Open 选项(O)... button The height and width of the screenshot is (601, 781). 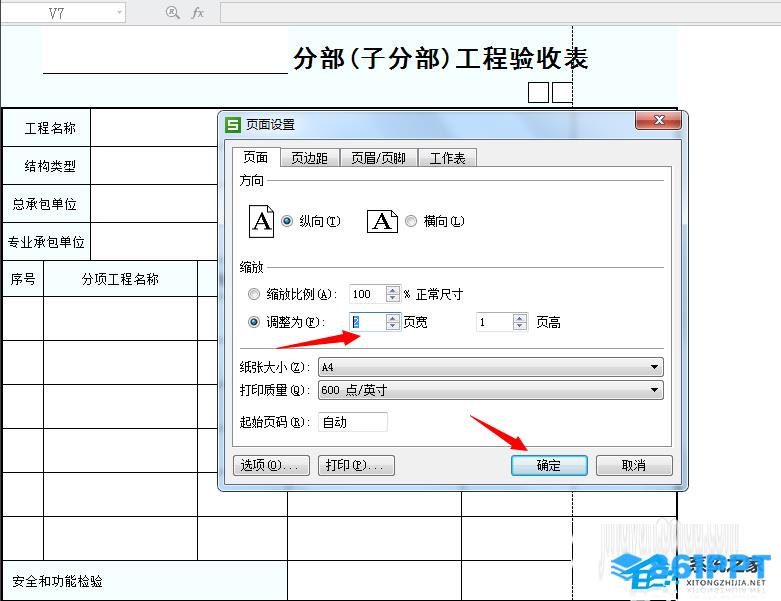[x=271, y=466]
